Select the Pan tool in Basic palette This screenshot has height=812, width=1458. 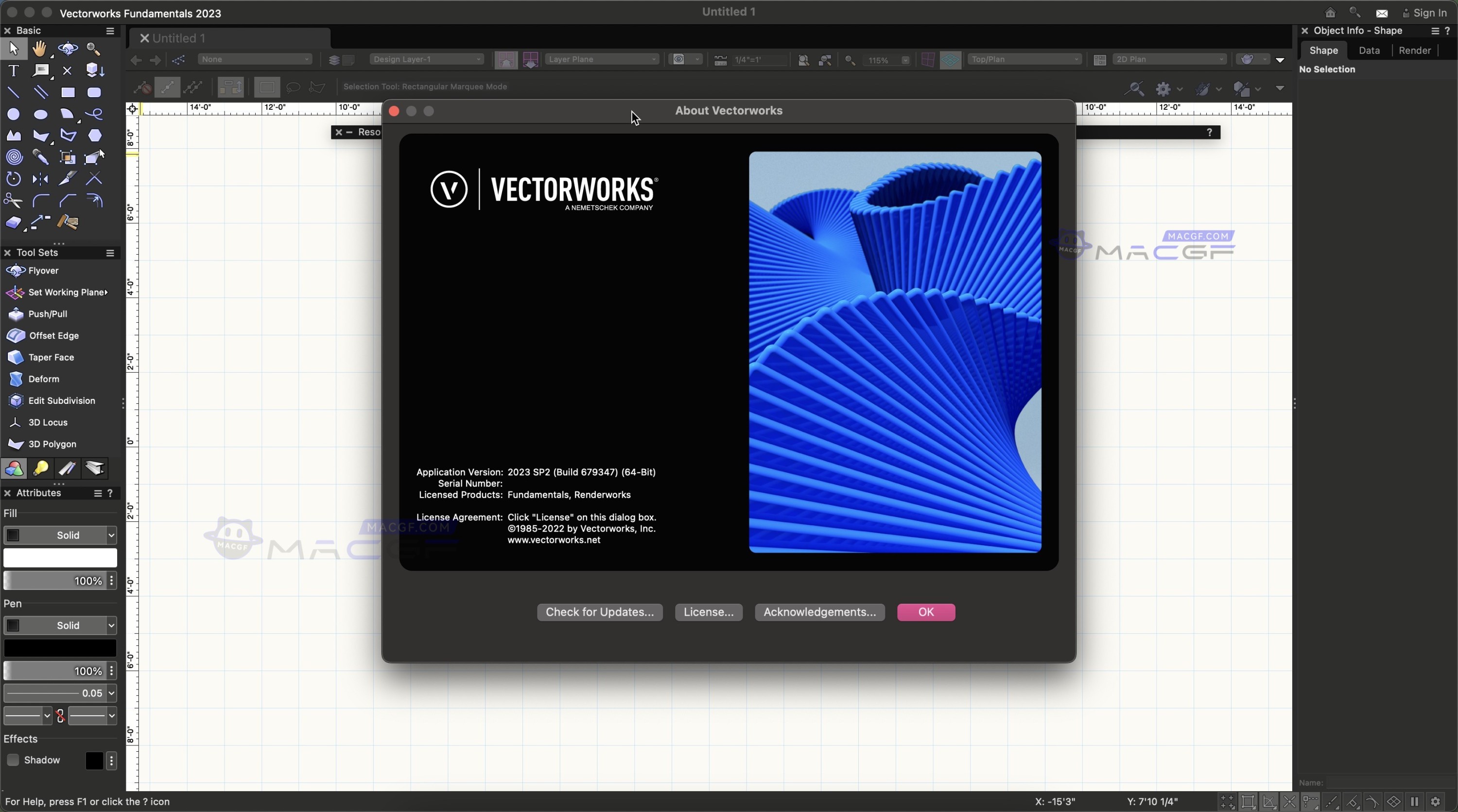(40, 49)
